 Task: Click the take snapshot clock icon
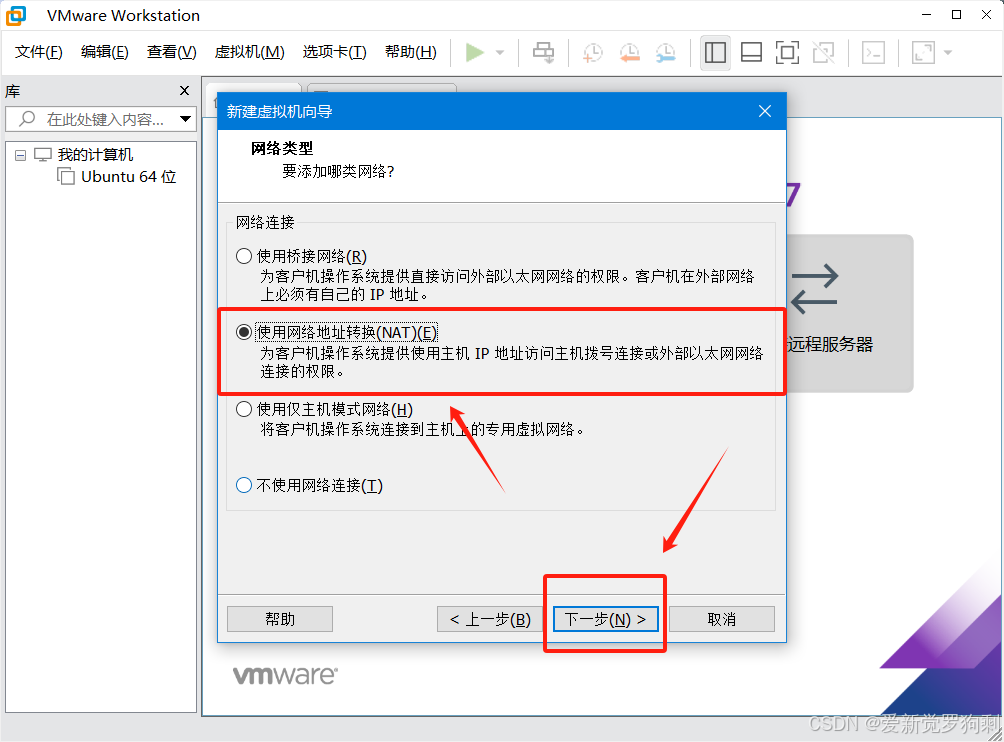[x=592, y=52]
